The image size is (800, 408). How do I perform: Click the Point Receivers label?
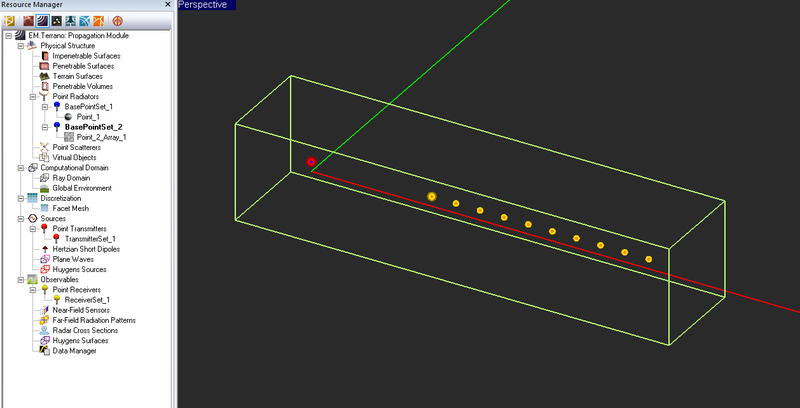tap(77, 290)
